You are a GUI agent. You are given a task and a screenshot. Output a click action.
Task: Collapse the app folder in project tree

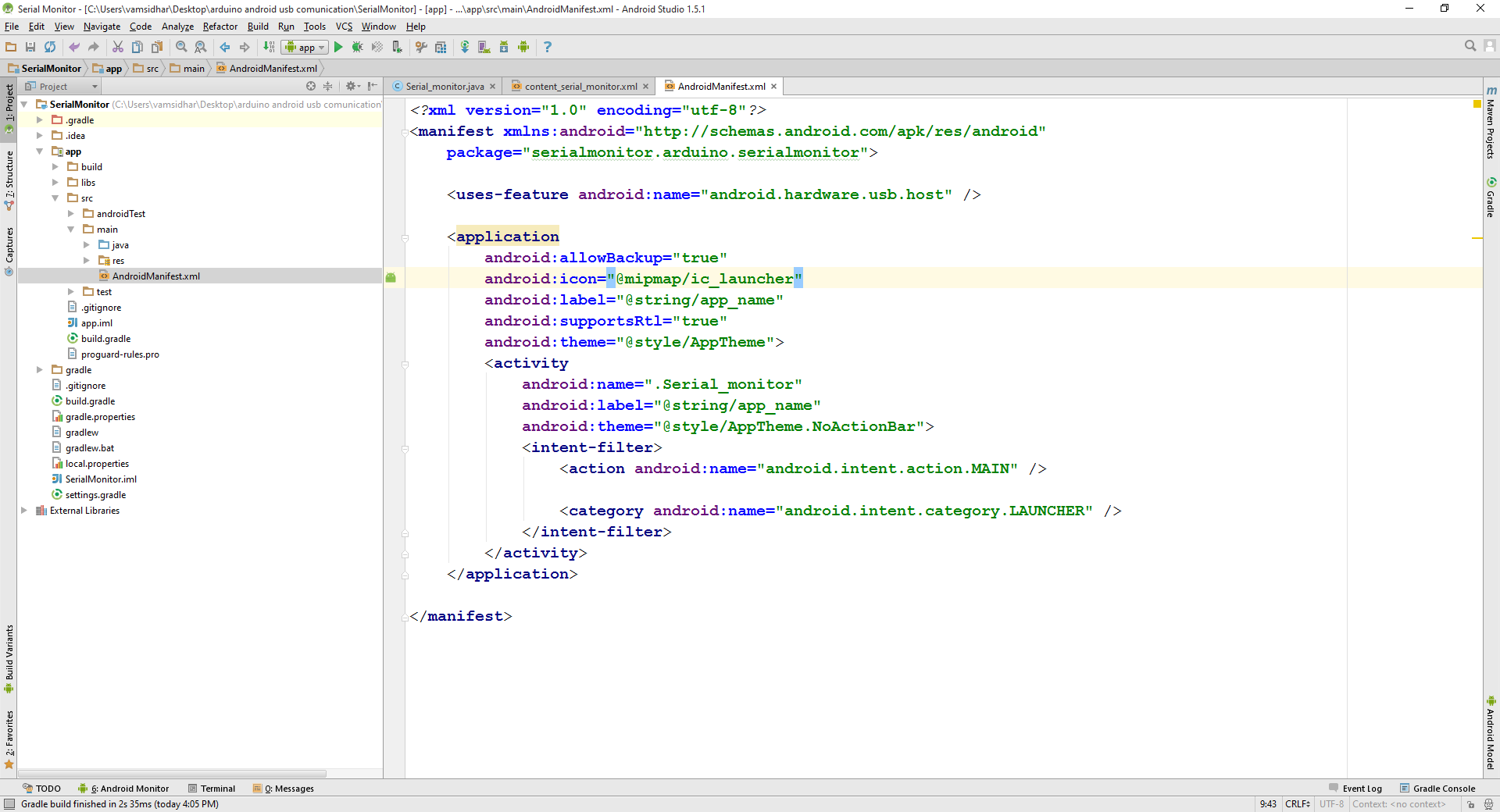[x=40, y=151]
